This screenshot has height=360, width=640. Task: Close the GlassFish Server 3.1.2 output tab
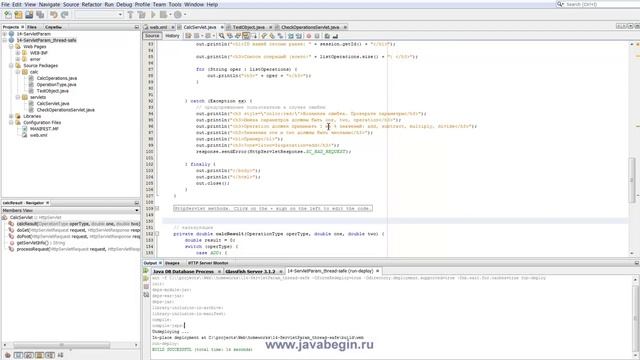click(280, 271)
